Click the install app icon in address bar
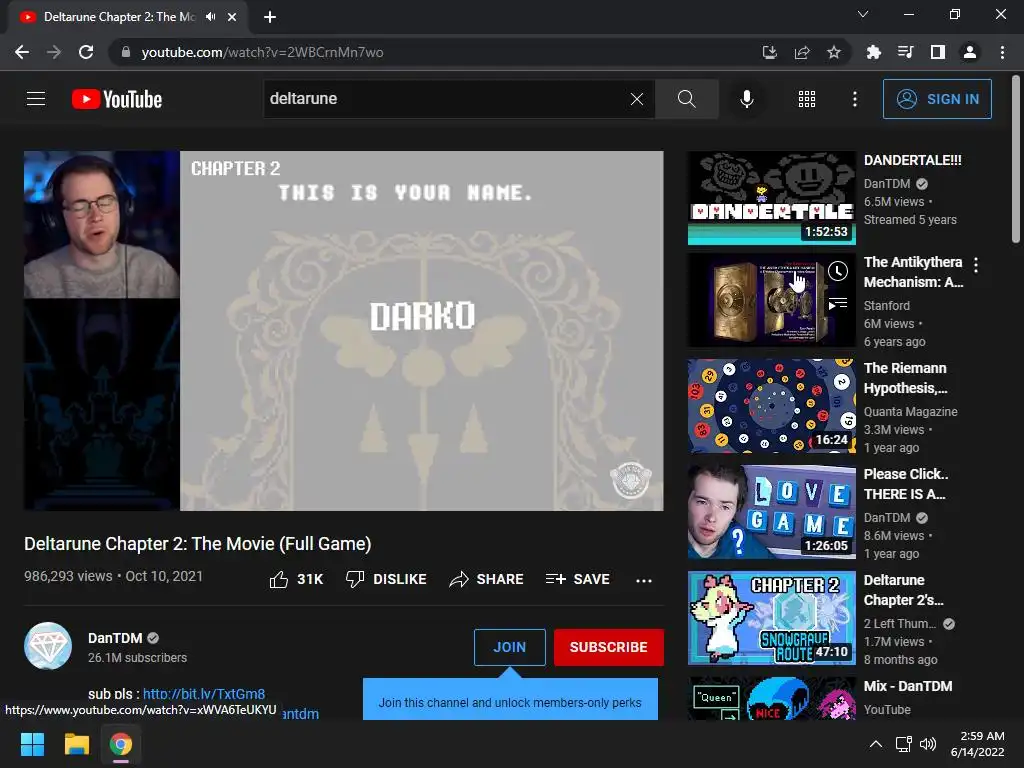 770,52
